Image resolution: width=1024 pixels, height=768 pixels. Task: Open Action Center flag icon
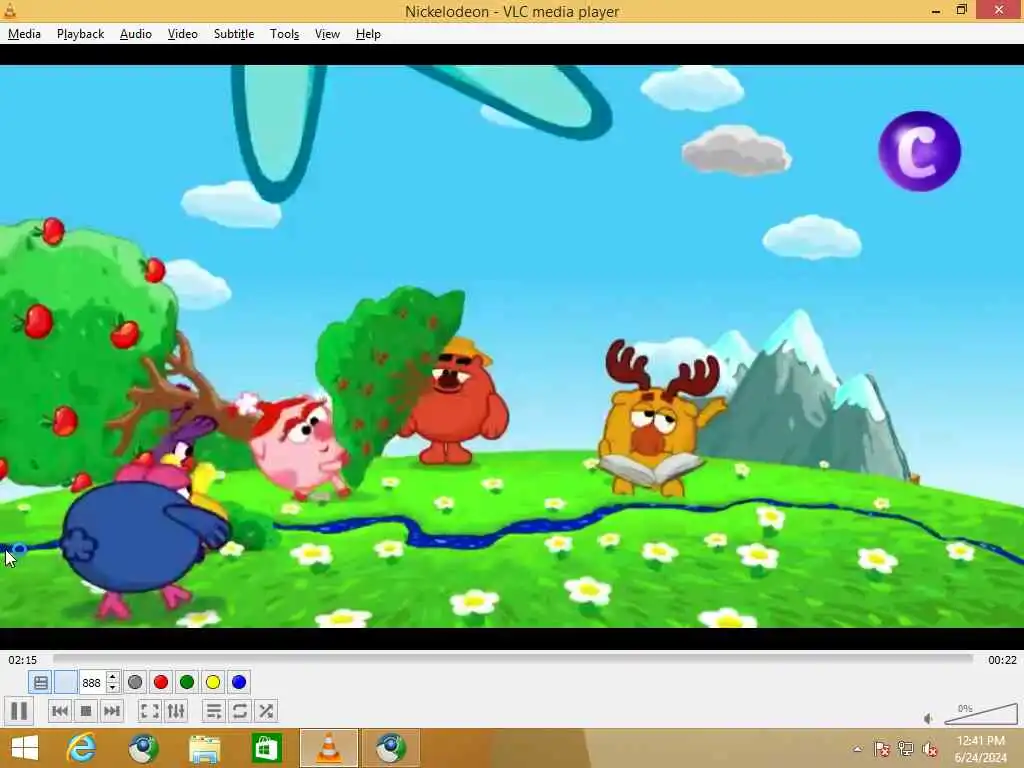(881, 749)
